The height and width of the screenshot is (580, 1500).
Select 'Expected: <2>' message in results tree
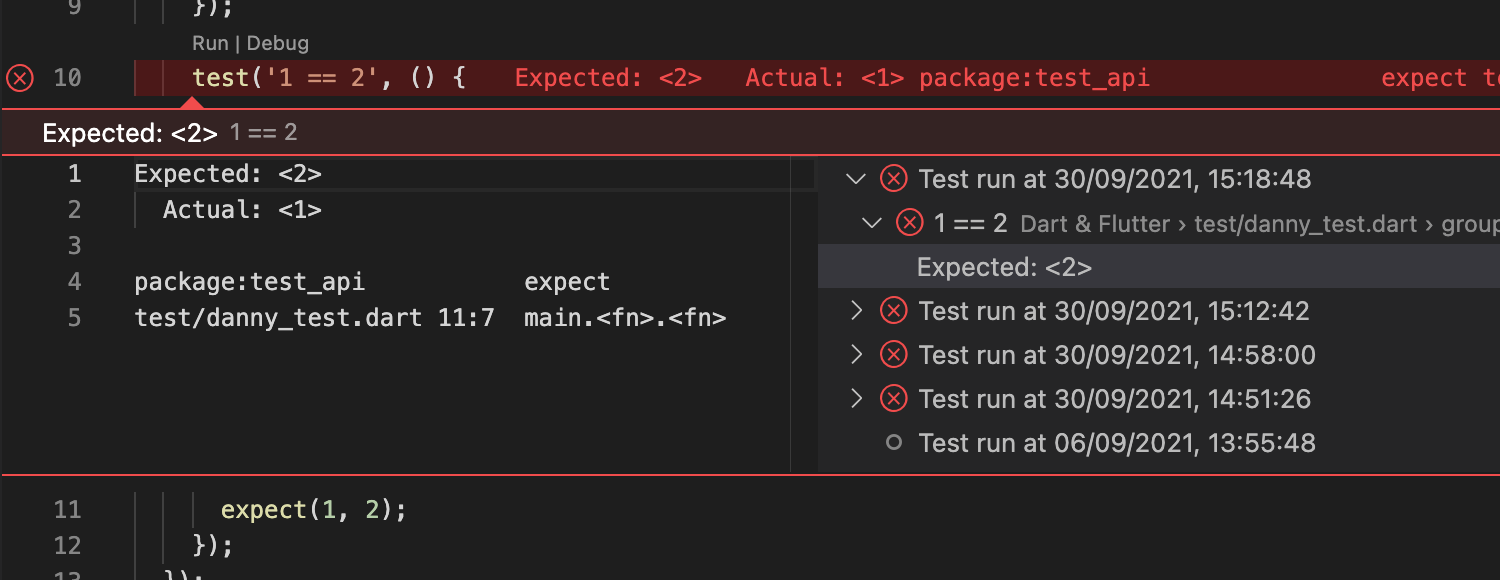coord(1004,267)
